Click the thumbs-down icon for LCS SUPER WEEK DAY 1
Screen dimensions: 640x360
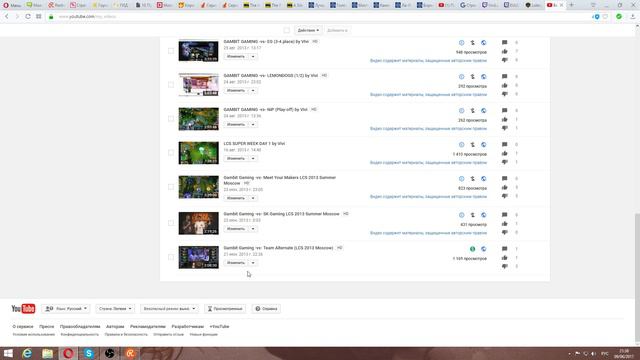tap(504, 162)
